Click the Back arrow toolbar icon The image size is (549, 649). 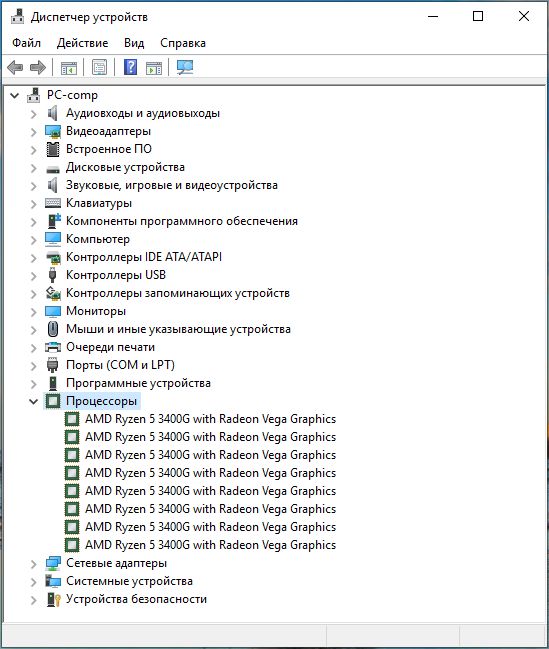pos(15,67)
